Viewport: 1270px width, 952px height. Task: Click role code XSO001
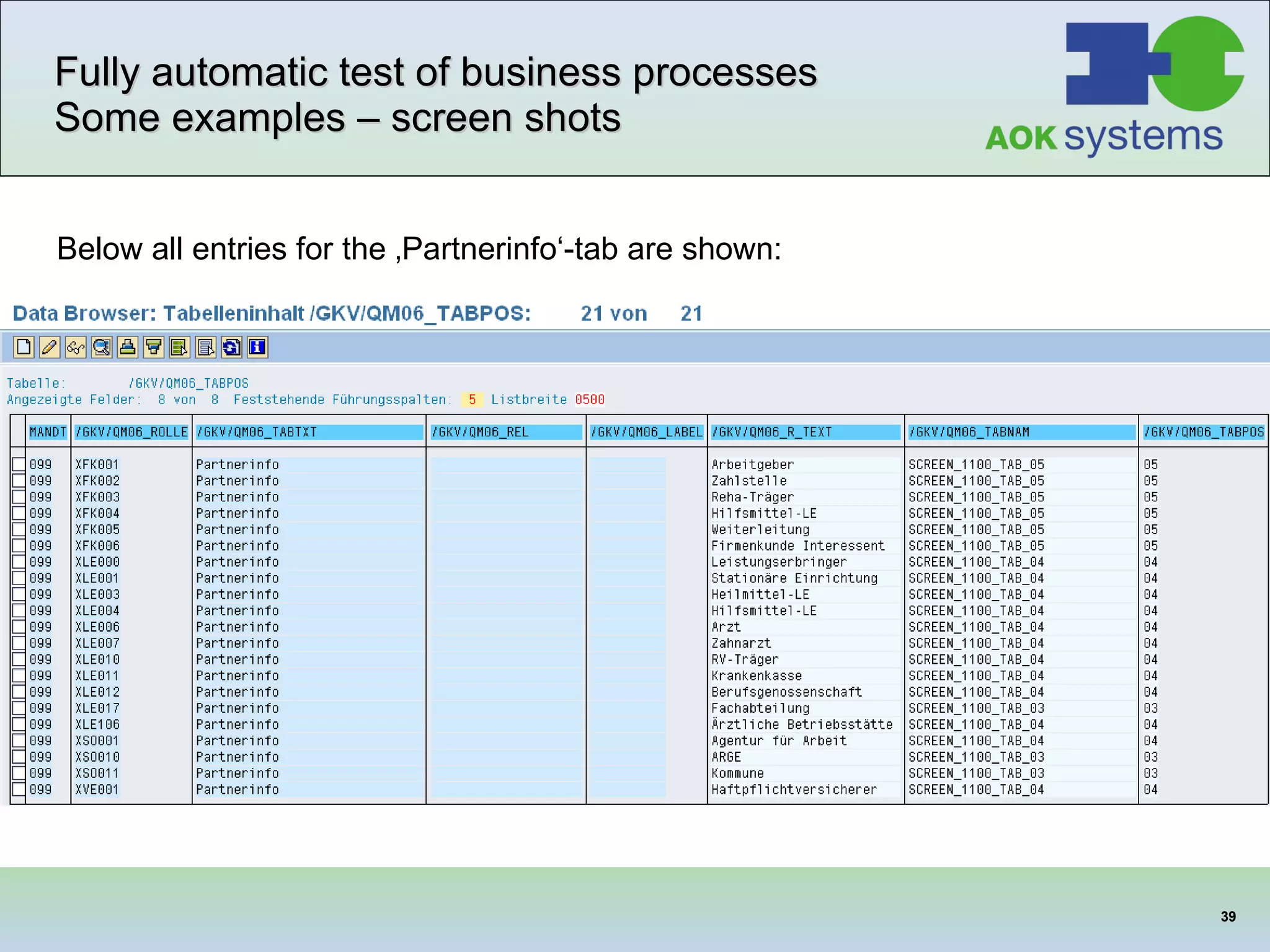[97, 741]
